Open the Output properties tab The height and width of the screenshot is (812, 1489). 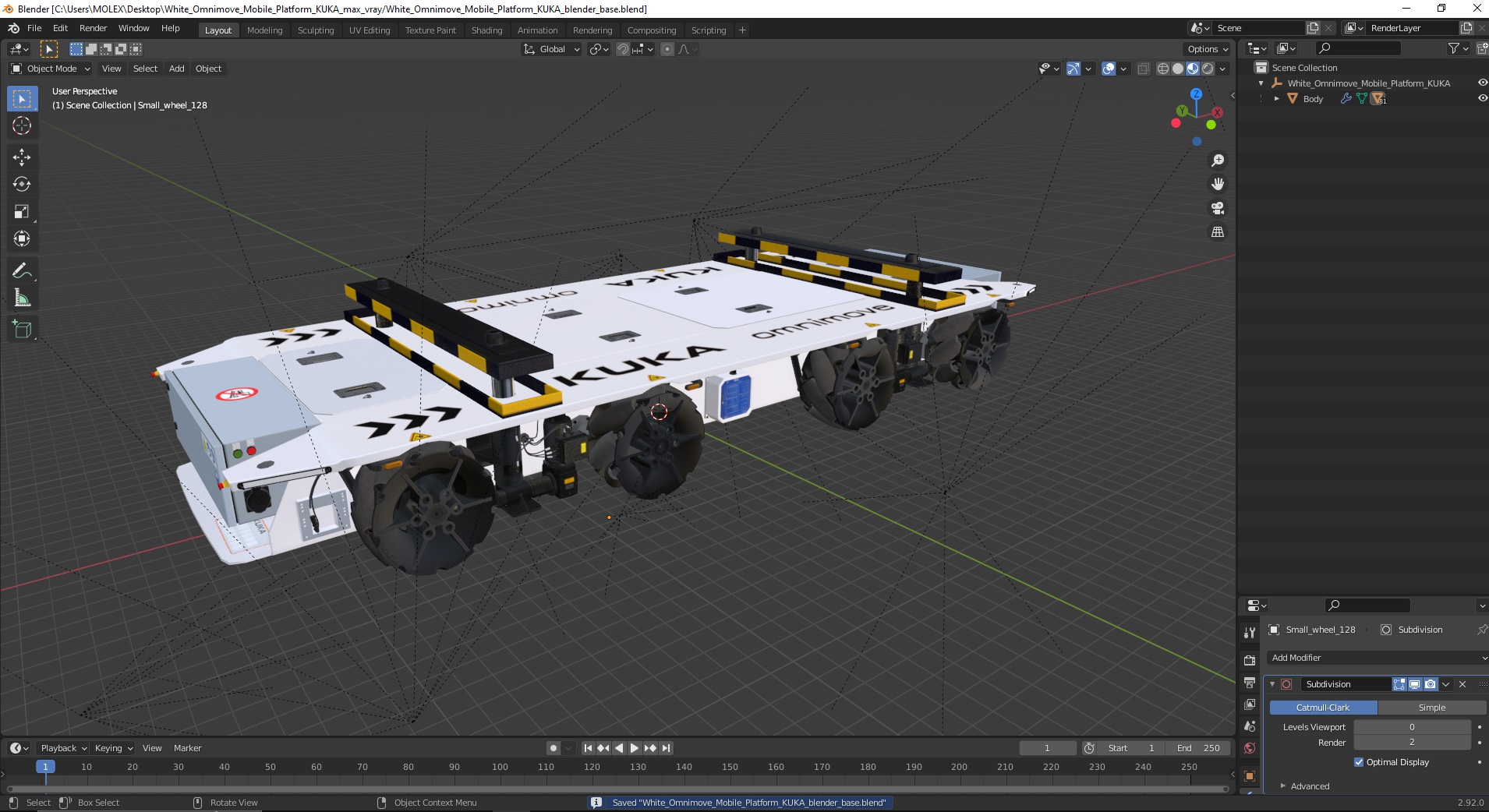[x=1250, y=683]
